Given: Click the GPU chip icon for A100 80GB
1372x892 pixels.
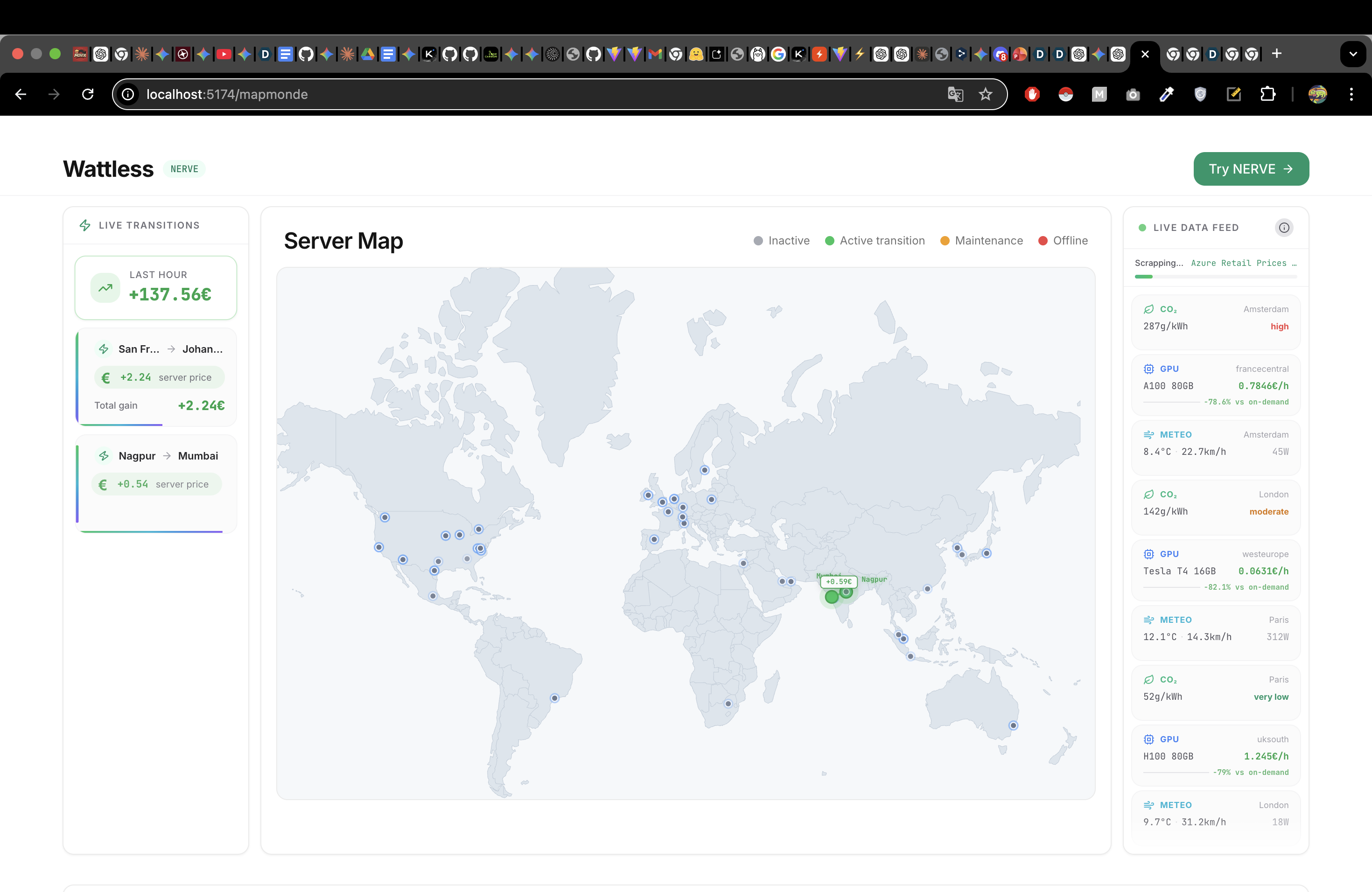Looking at the screenshot, I should [x=1148, y=369].
